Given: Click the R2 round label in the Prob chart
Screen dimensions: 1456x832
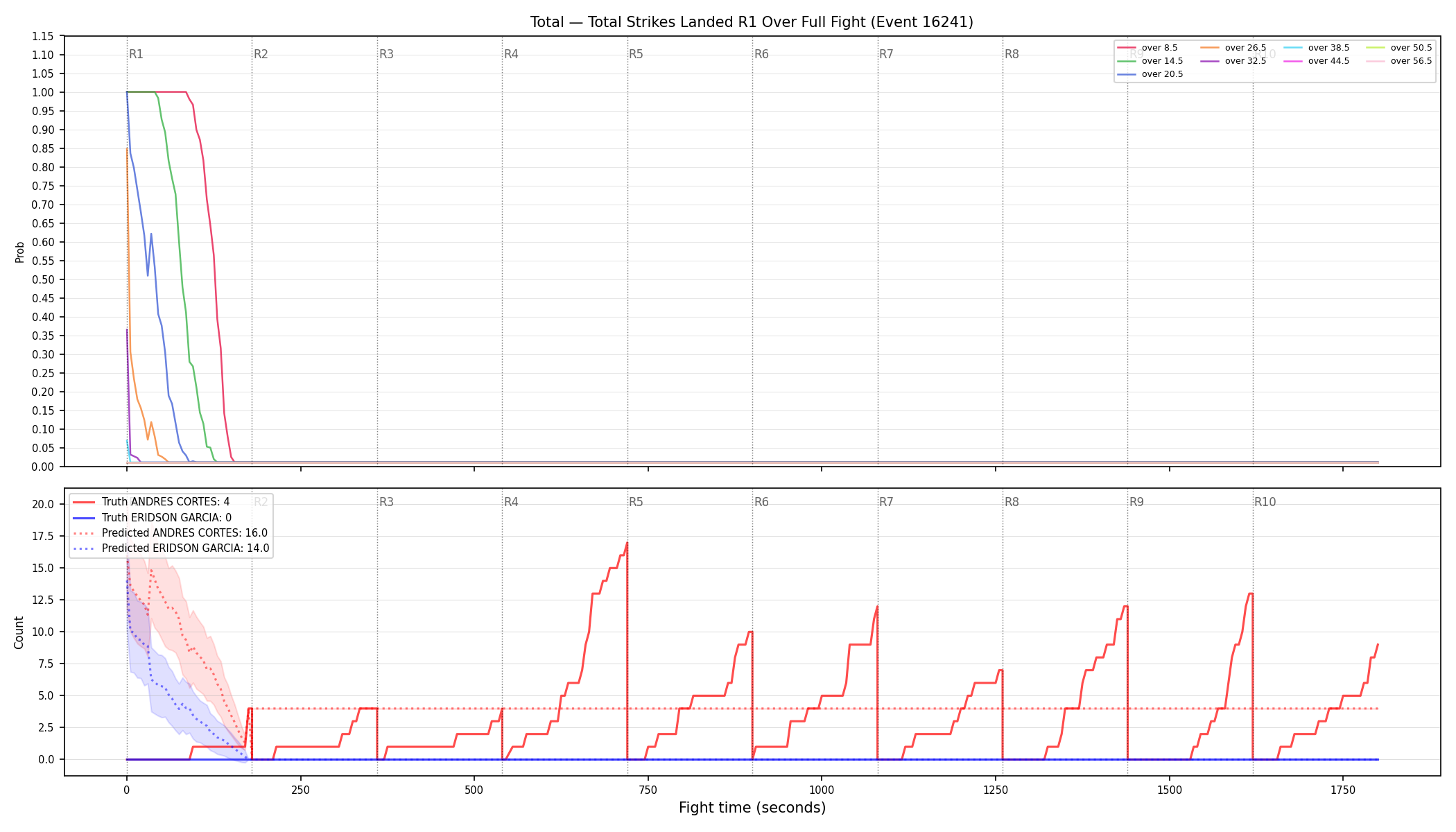Looking at the screenshot, I should pos(261,54).
